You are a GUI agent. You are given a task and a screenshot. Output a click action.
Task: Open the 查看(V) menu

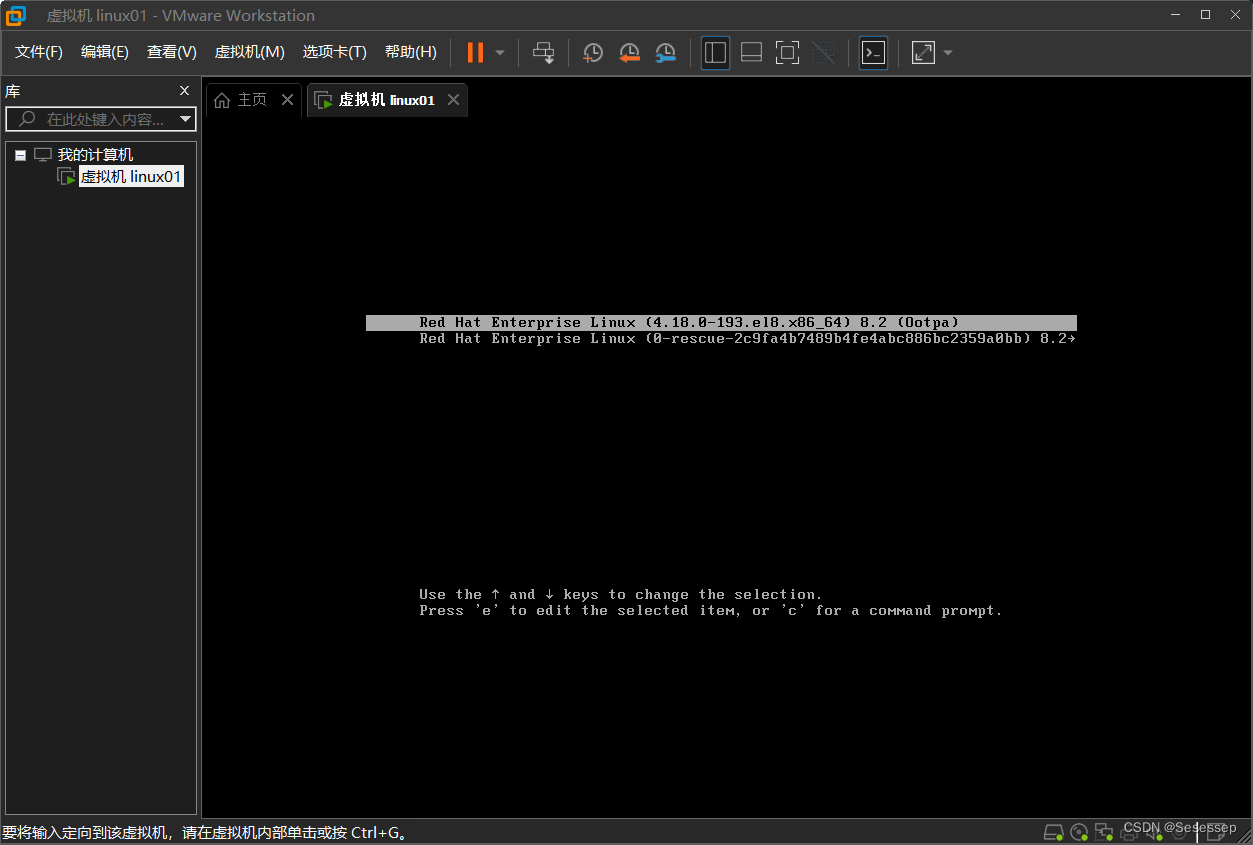click(x=172, y=52)
